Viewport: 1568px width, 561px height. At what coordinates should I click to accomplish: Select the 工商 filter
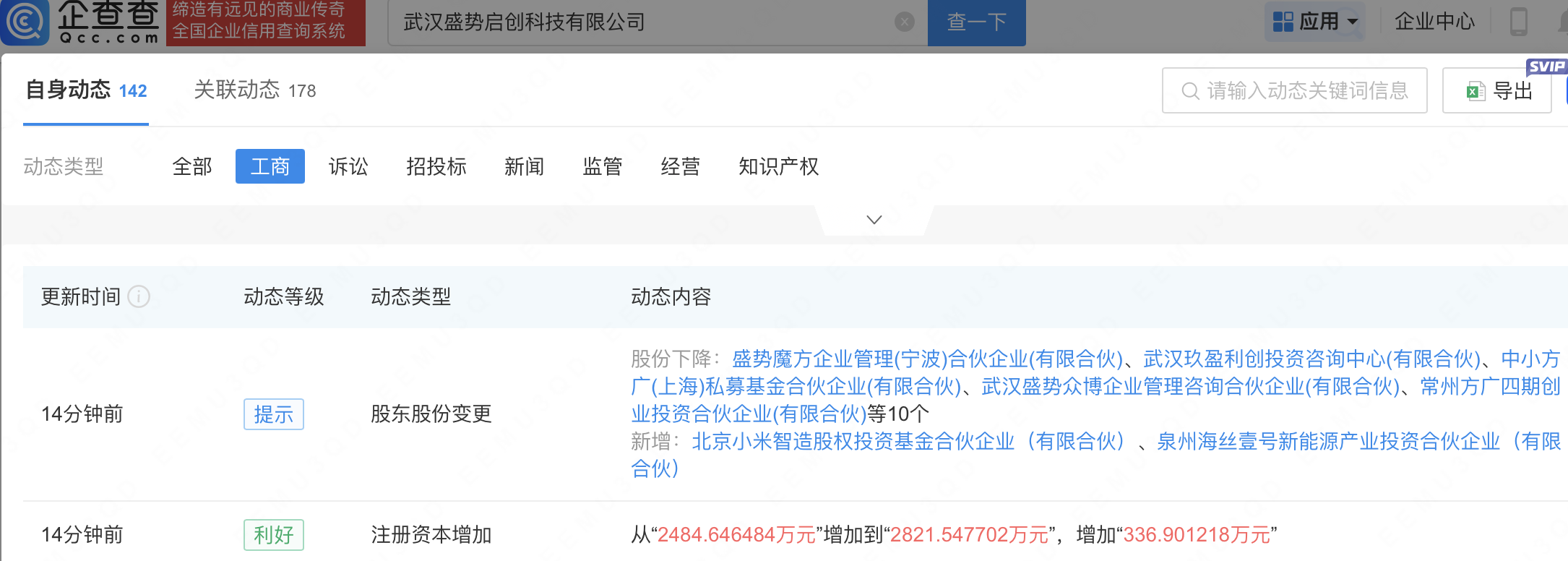pyautogui.click(x=270, y=166)
